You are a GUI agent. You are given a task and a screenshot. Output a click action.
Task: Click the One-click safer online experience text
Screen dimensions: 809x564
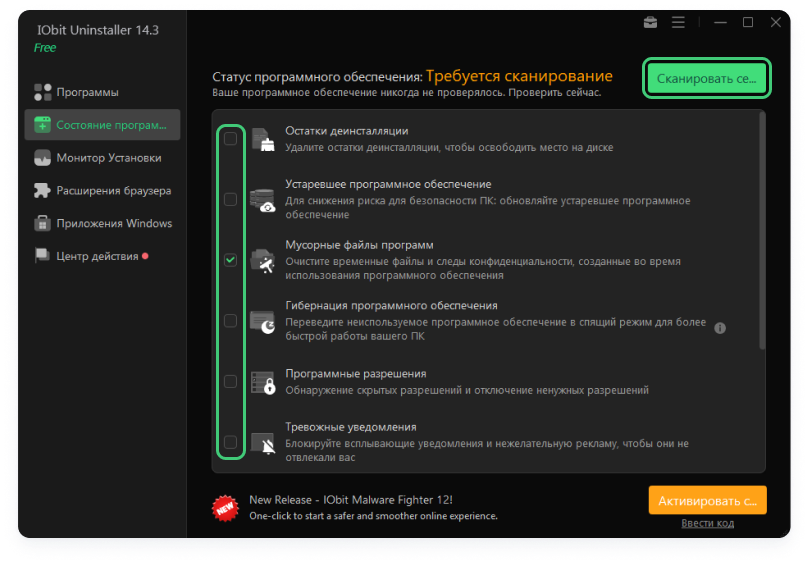[374, 516]
